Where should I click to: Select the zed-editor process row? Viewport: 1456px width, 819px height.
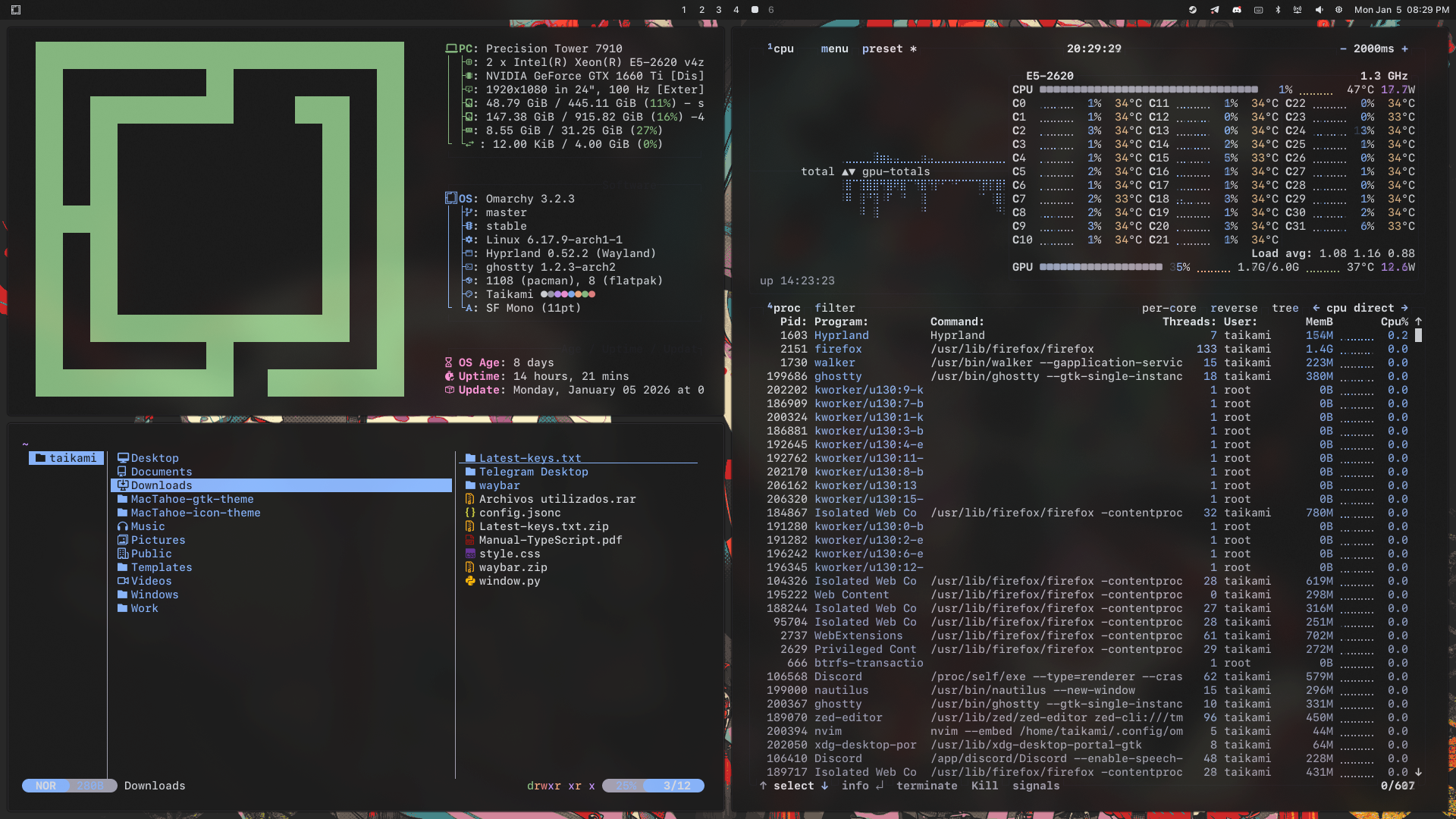[x=1087, y=717]
